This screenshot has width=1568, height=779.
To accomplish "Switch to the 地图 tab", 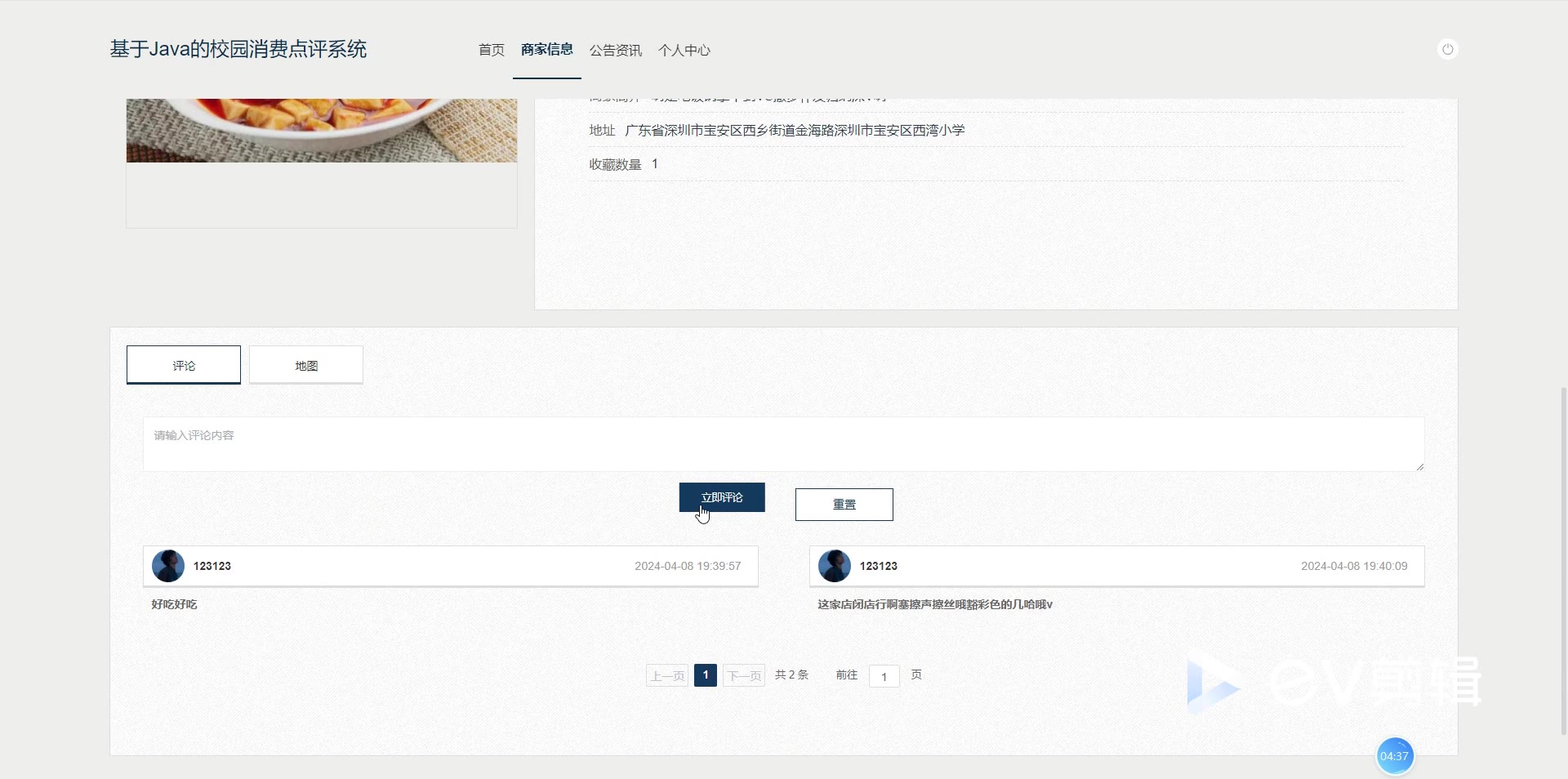I will 306,365.
